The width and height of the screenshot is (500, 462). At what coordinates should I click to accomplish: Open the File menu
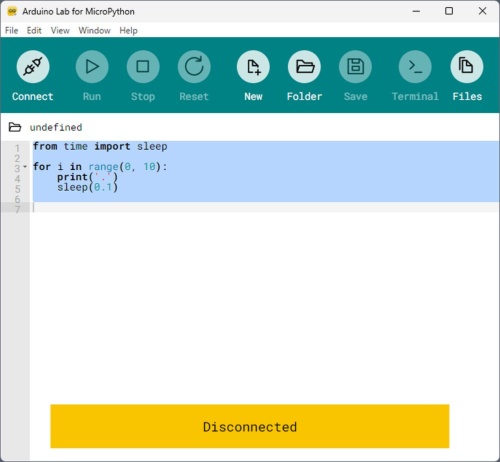pyautogui.click(x=12, y=31)
